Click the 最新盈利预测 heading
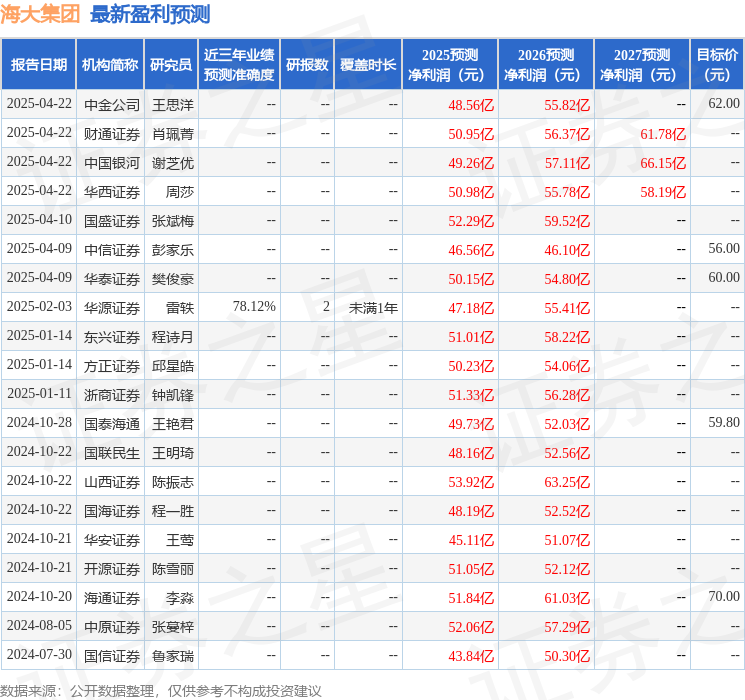Viewport: 745px width, 700px height. coord(150,14)
